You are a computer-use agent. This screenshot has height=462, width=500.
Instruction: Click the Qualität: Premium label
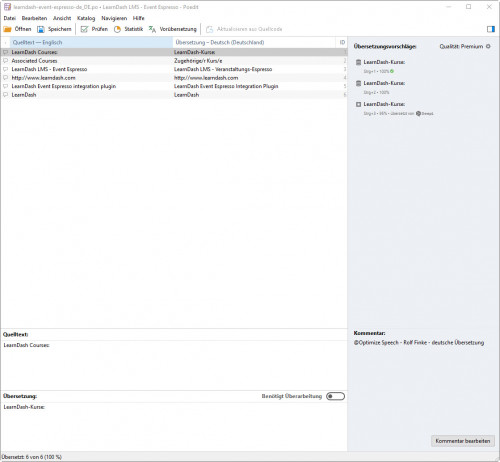tap(461, 46)
